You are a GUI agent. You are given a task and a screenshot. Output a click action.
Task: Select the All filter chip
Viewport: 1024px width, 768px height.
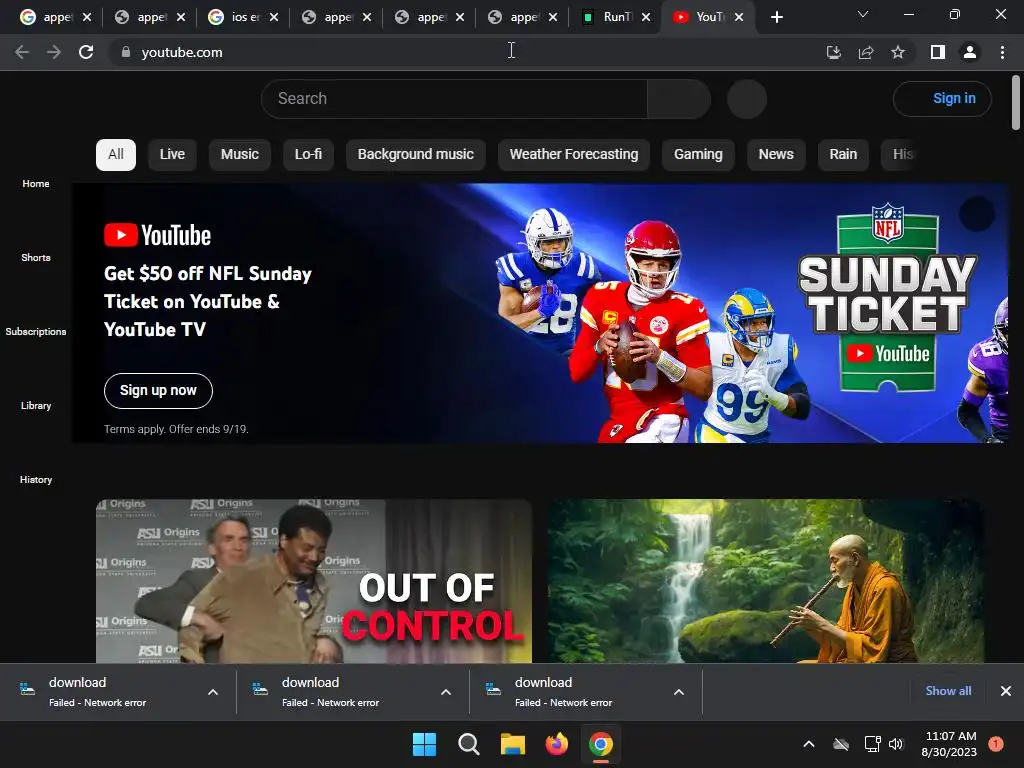tap(116, 155)
